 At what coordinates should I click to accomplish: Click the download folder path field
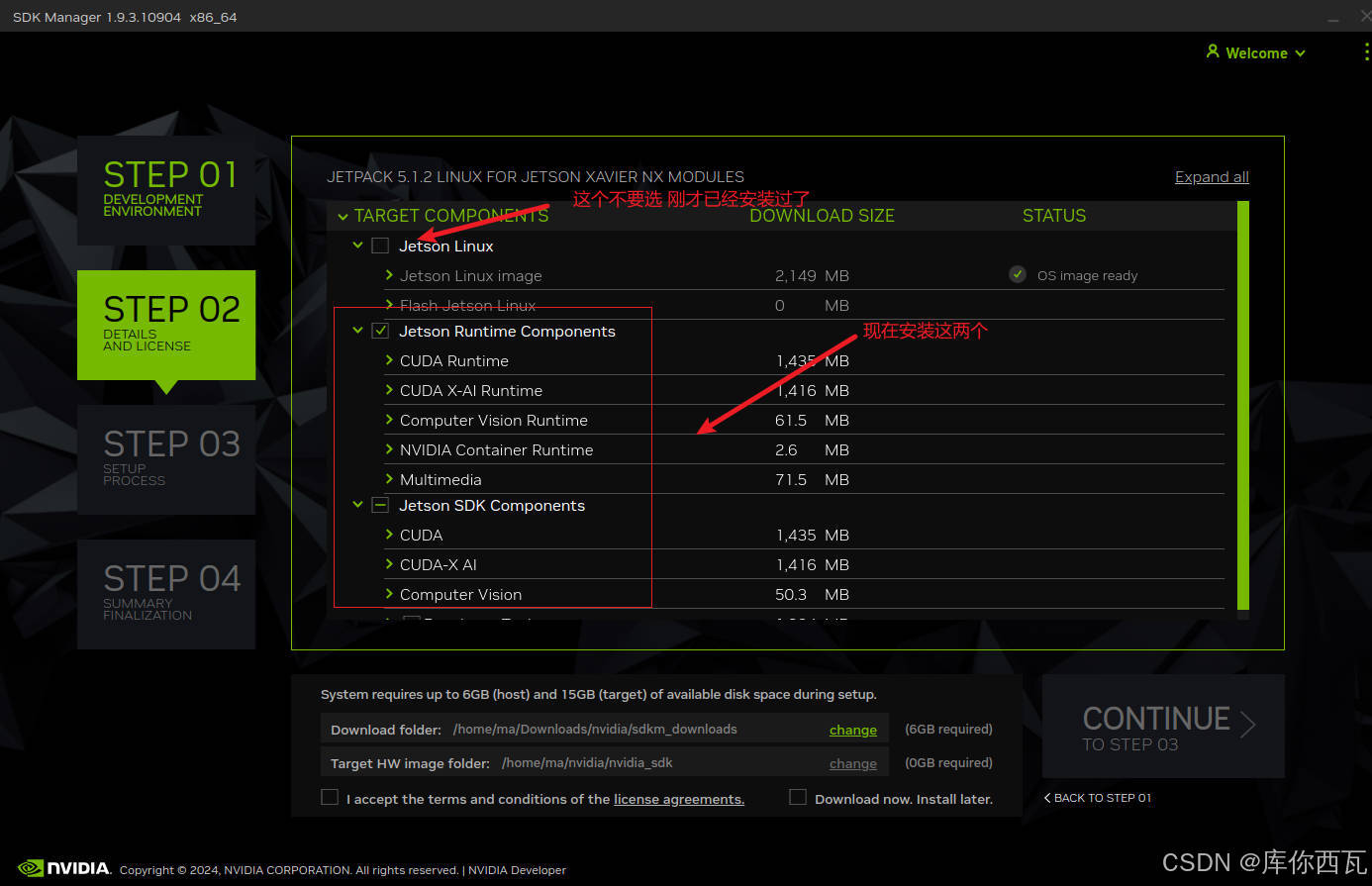pyautogui.click(x=595, y=730)
